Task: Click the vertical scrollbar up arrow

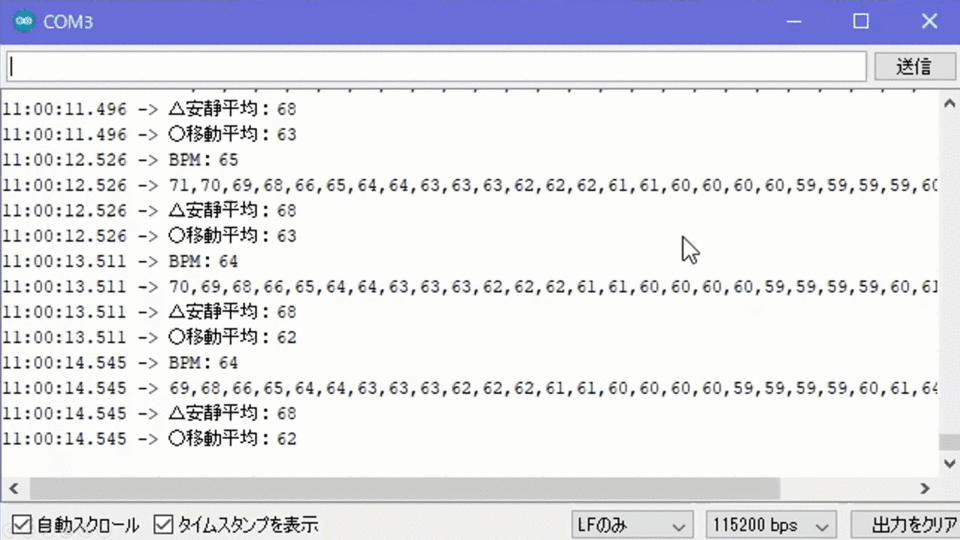Action: coord(949,103)
